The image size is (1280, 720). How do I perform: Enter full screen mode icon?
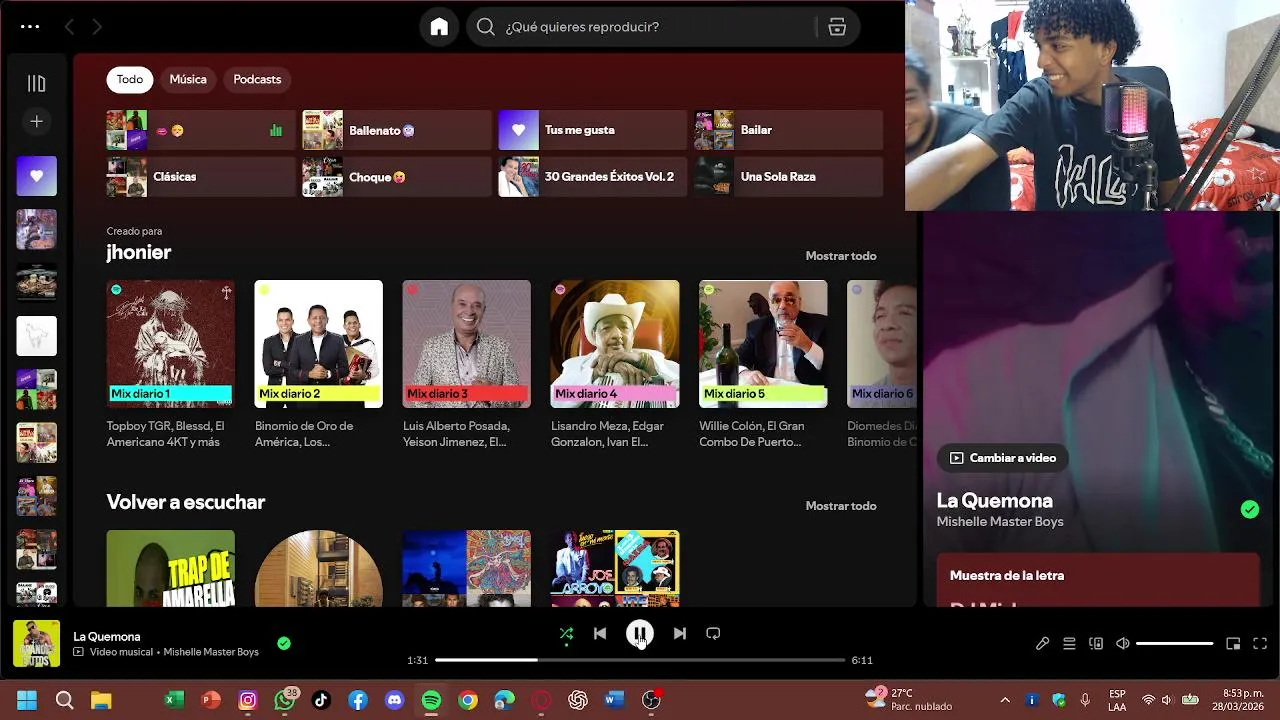1260,644
